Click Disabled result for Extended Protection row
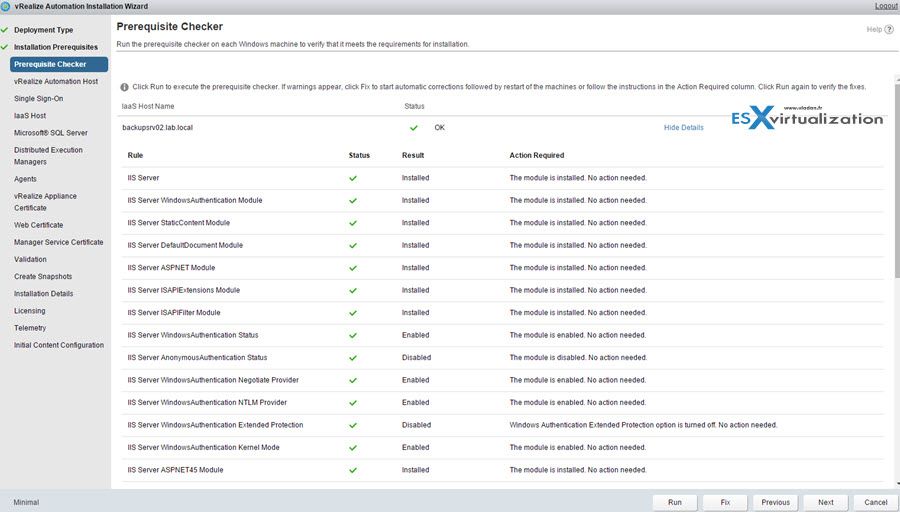Screen dimensions: 900x512 [x=416, y=425]
